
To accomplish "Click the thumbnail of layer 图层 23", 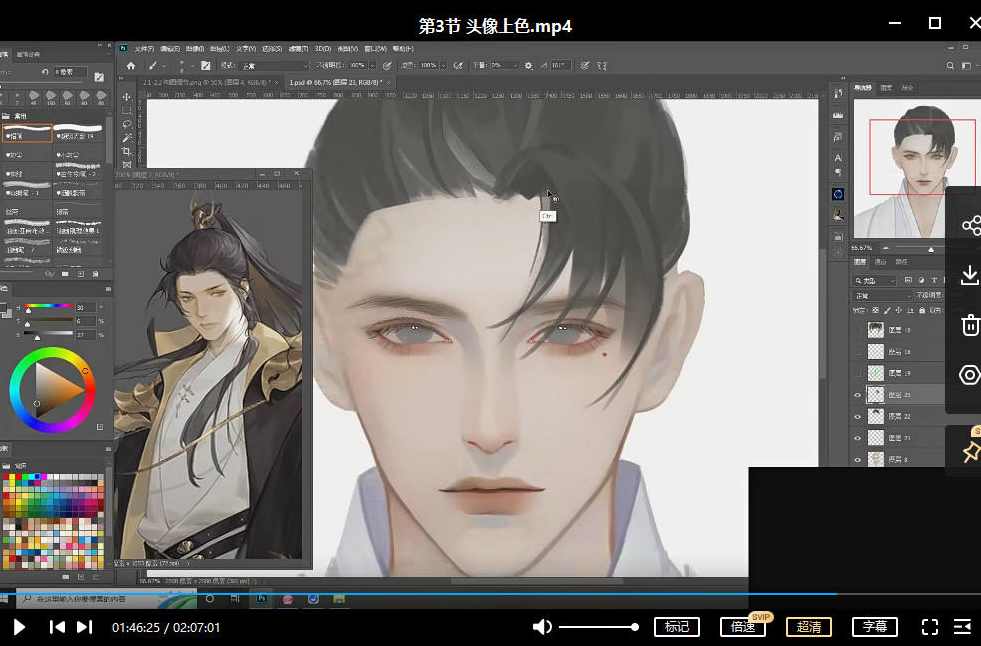I will [x=875, y=393].
